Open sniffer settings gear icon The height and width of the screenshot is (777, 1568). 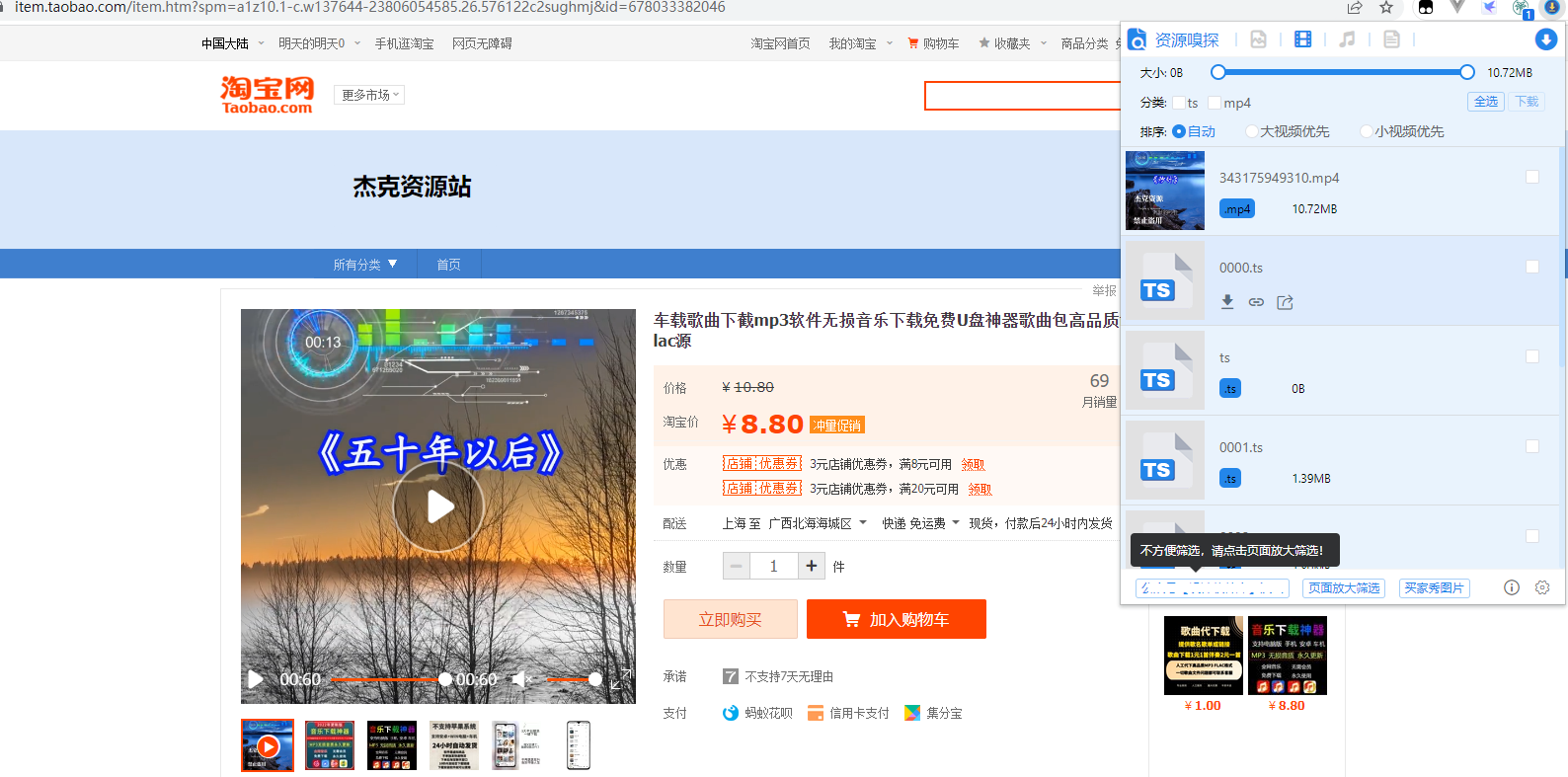tap(1542, 587)
